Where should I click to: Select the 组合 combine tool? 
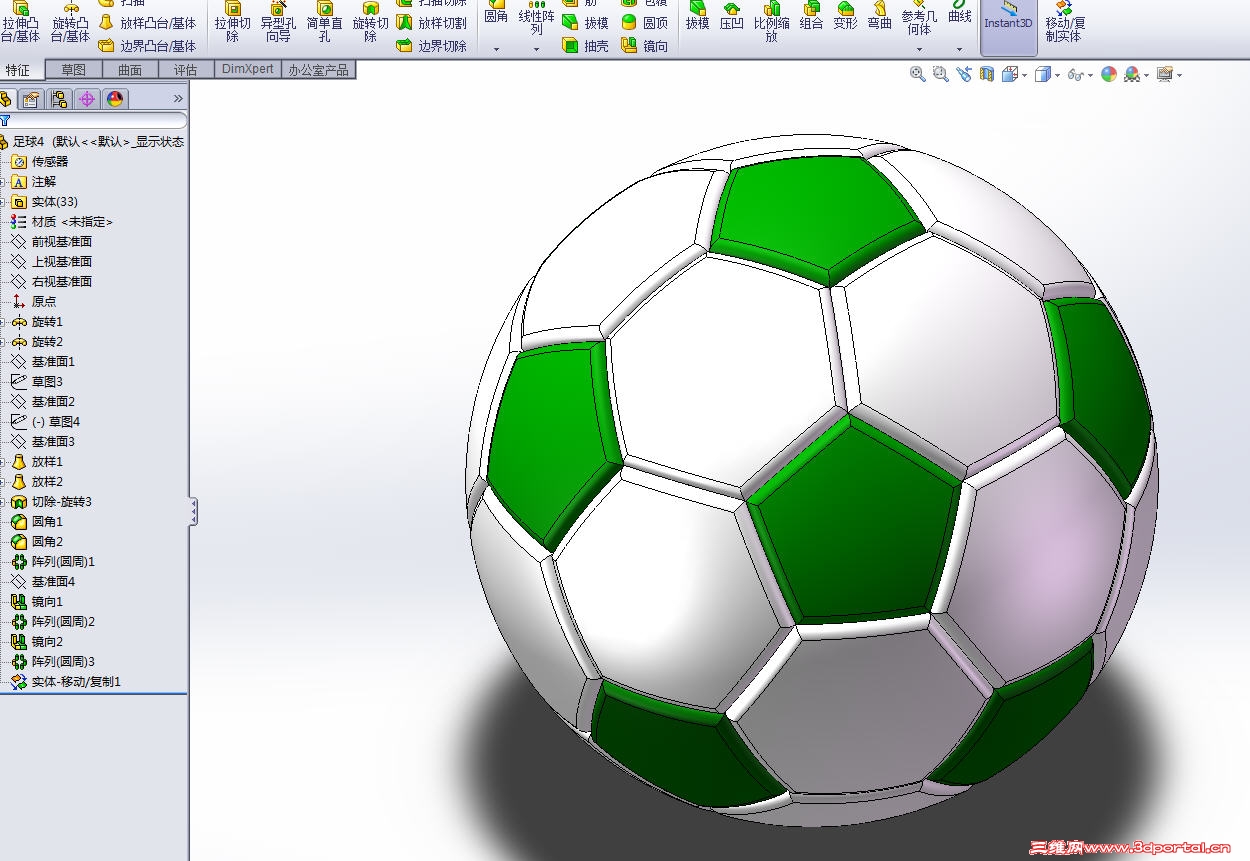(811, 16)
